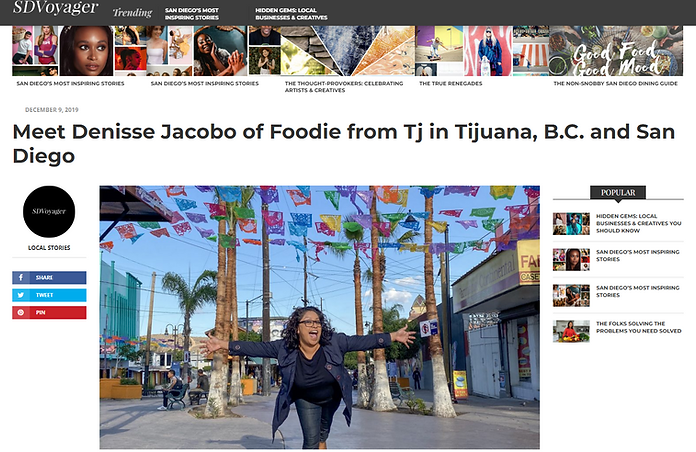
Task: Click the Facebook icon on Share button
Action: tap(21, 278)
